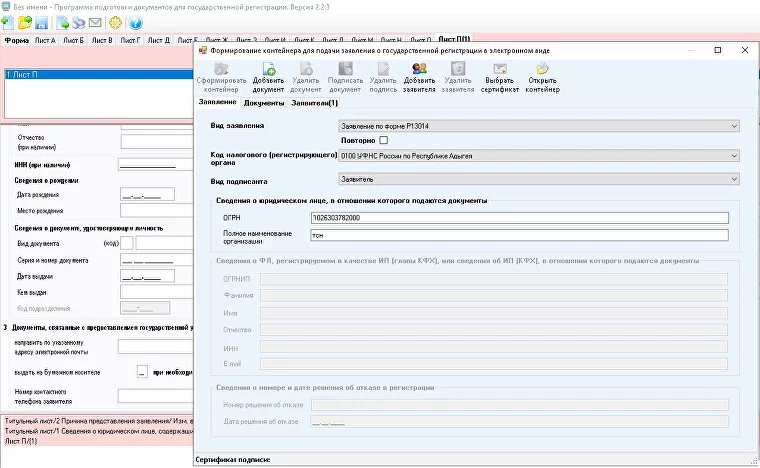Open the Лист Б tab
The height and width of the screenshot is (468, 760).
(73, 41)
